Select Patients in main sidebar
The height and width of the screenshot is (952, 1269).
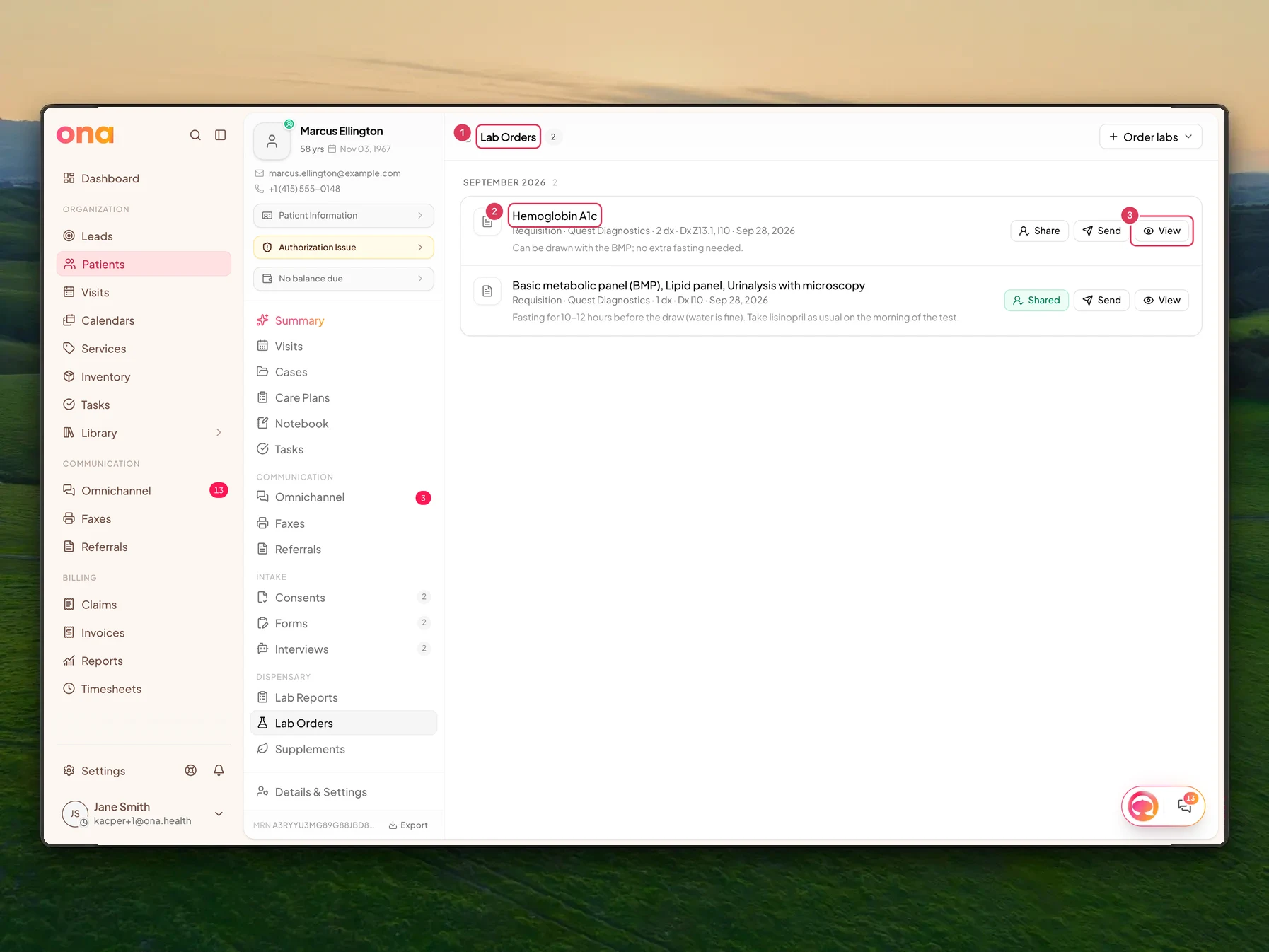[x=144, y=264]
